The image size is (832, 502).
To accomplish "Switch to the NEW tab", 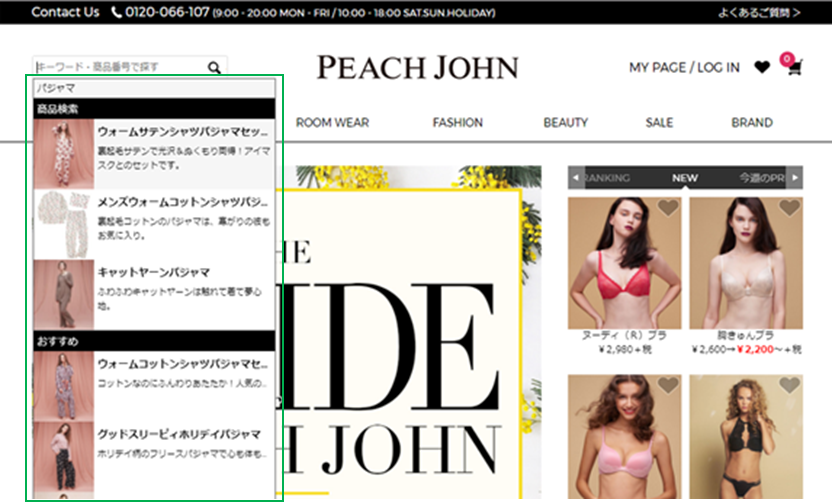I will pyautogui.click(x=684, y=178).
